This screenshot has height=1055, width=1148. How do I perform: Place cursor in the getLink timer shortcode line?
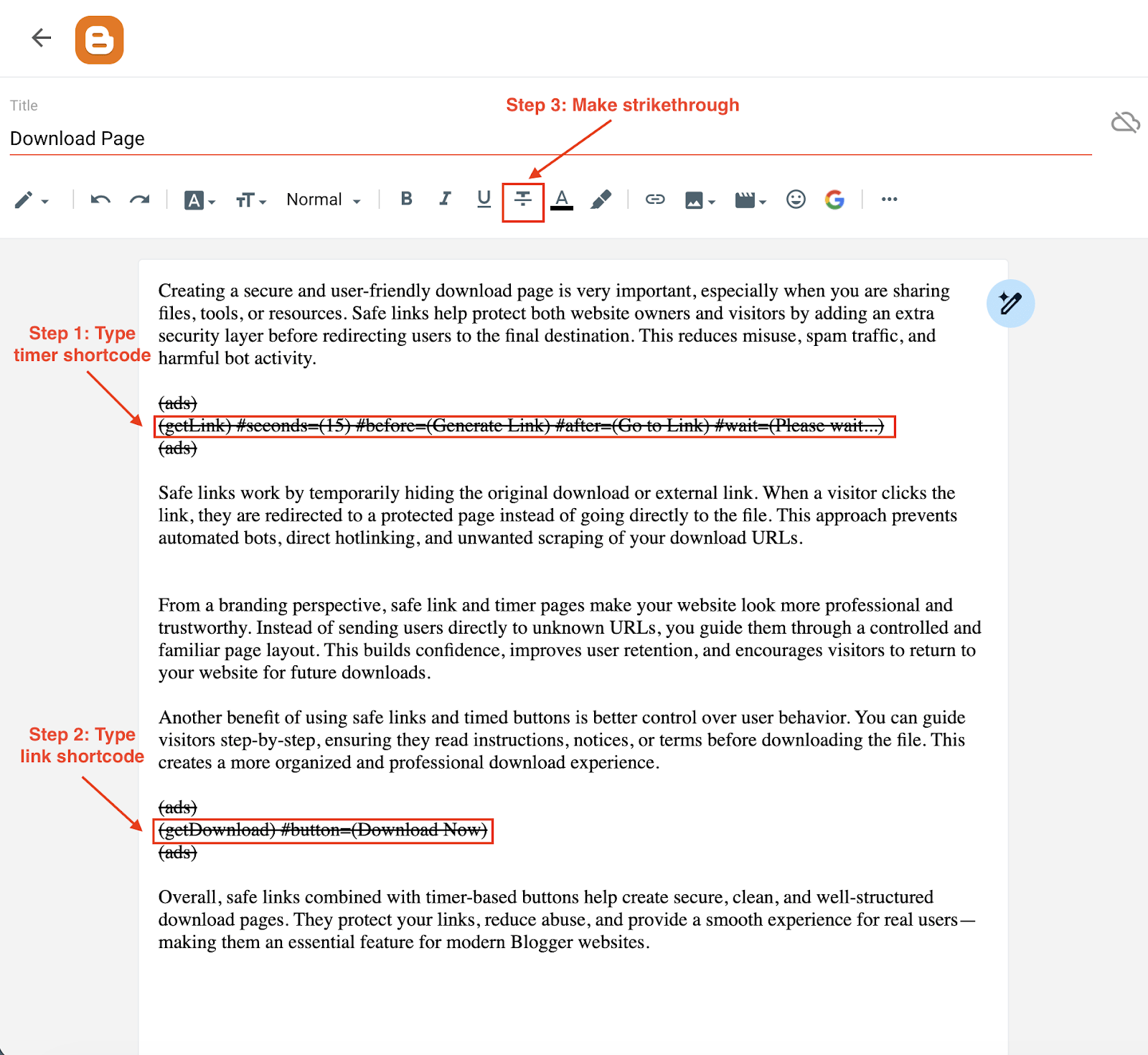coord(522,426)
